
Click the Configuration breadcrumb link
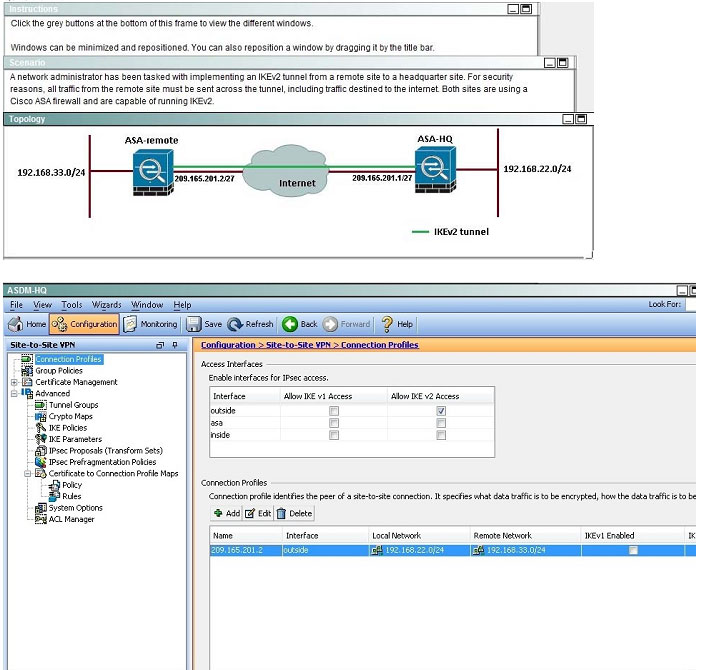[228, 345]
